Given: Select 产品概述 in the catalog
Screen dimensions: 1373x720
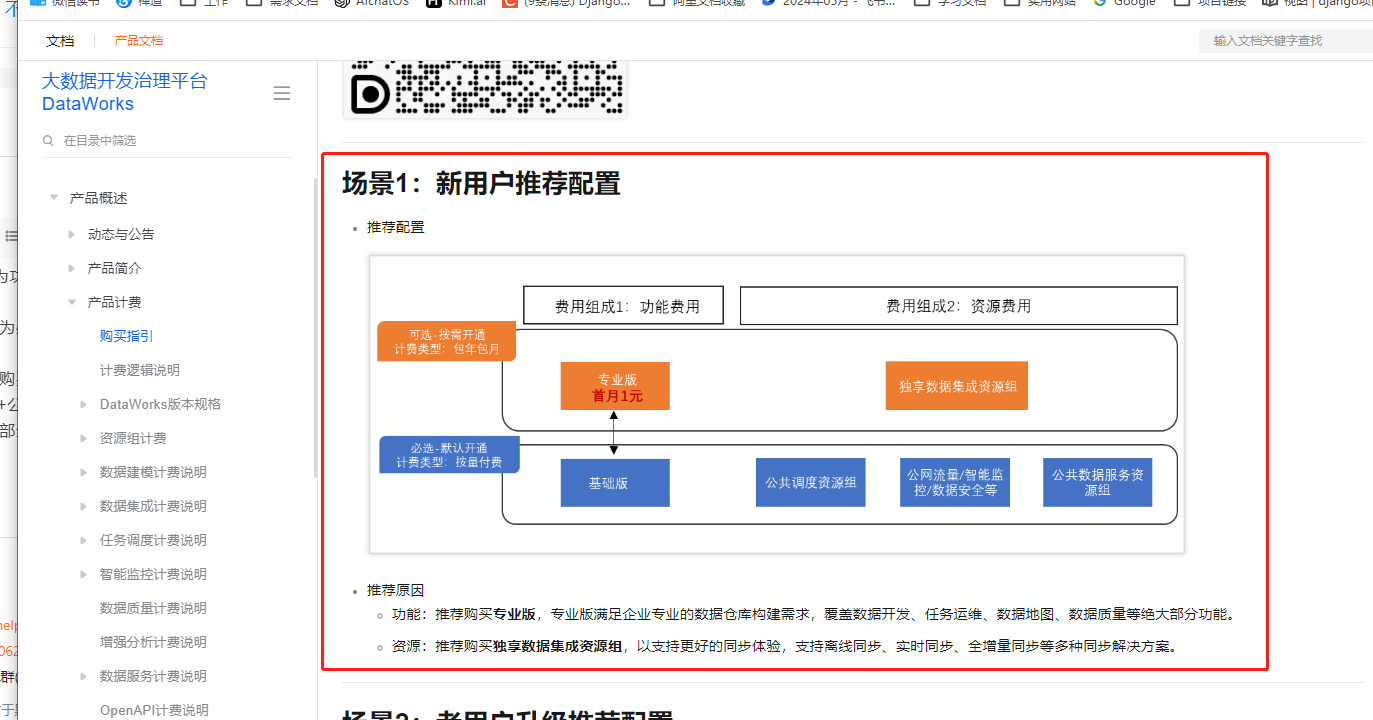Looking at the screenshot, I should click(99, 198).
